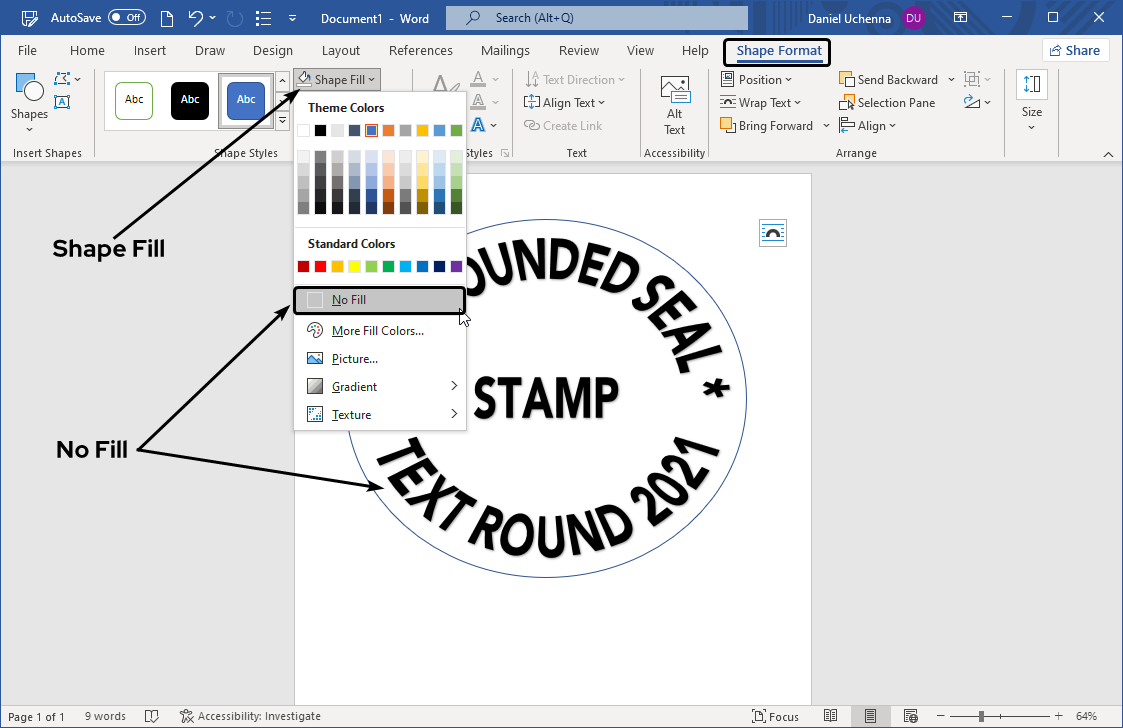Open Focus mode from status bar
The image size is (1123, 728).
pos(775,716)
